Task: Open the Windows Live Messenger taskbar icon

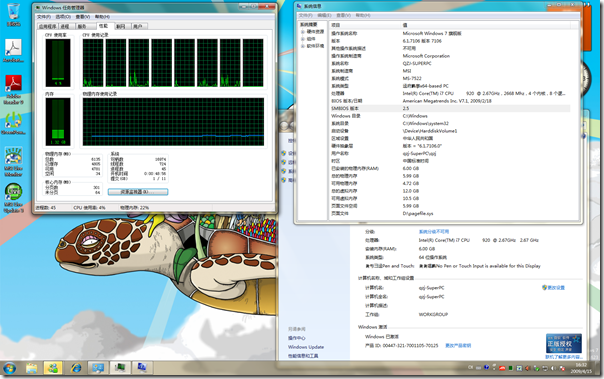Action: click(53, 368)
